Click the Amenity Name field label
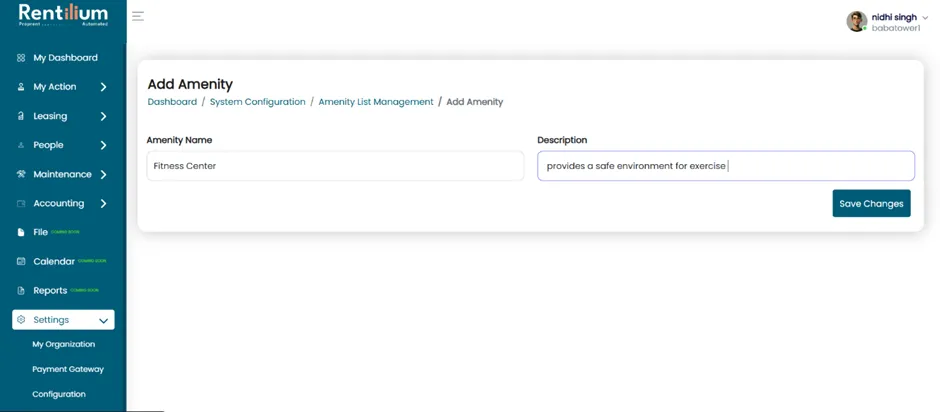Image resolution: width=940 pixels, height=412 pixels. click(179, 140)
